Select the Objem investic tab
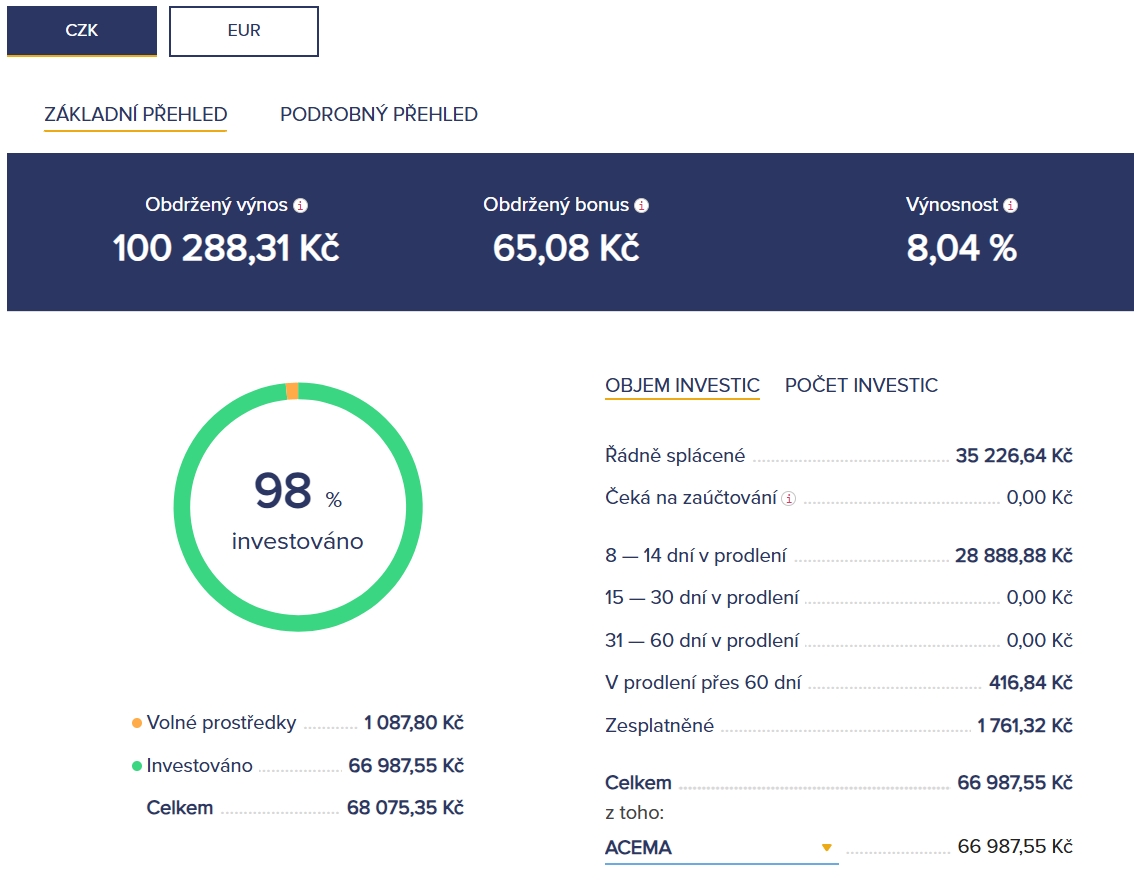 [682, 385]
